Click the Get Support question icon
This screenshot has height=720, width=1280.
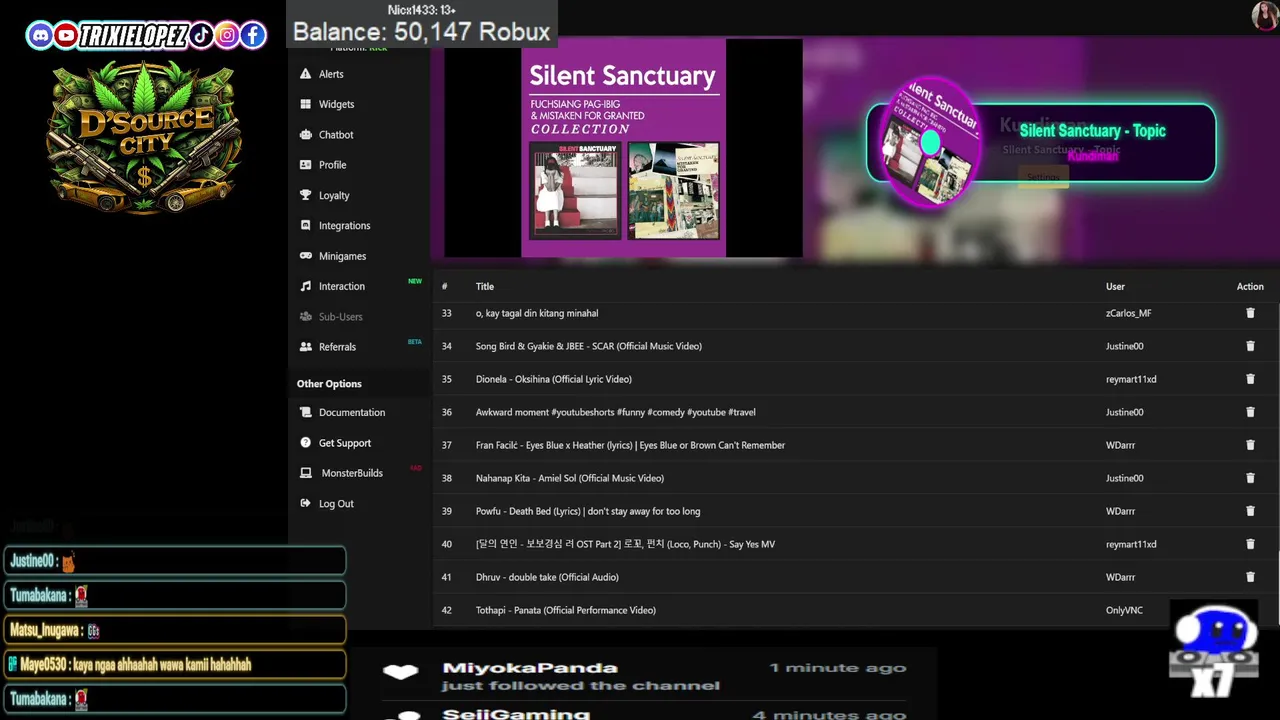coord(306,442)
